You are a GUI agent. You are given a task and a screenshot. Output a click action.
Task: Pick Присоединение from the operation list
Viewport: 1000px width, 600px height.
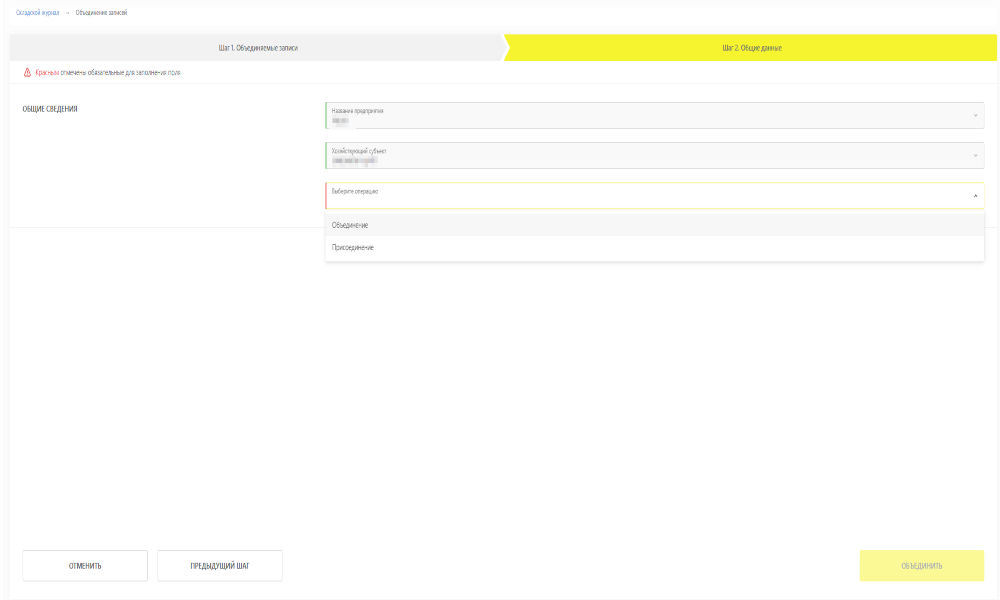click(654, 247)
